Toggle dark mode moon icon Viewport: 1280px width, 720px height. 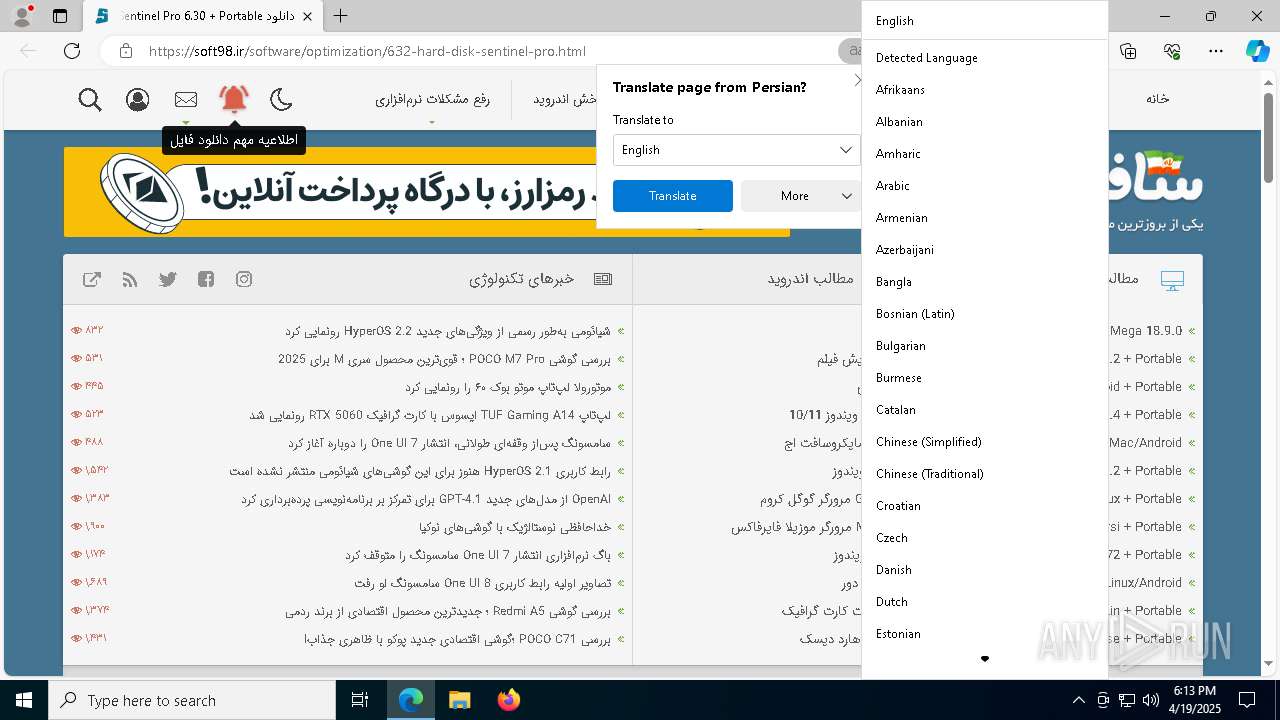pos(282,99)
